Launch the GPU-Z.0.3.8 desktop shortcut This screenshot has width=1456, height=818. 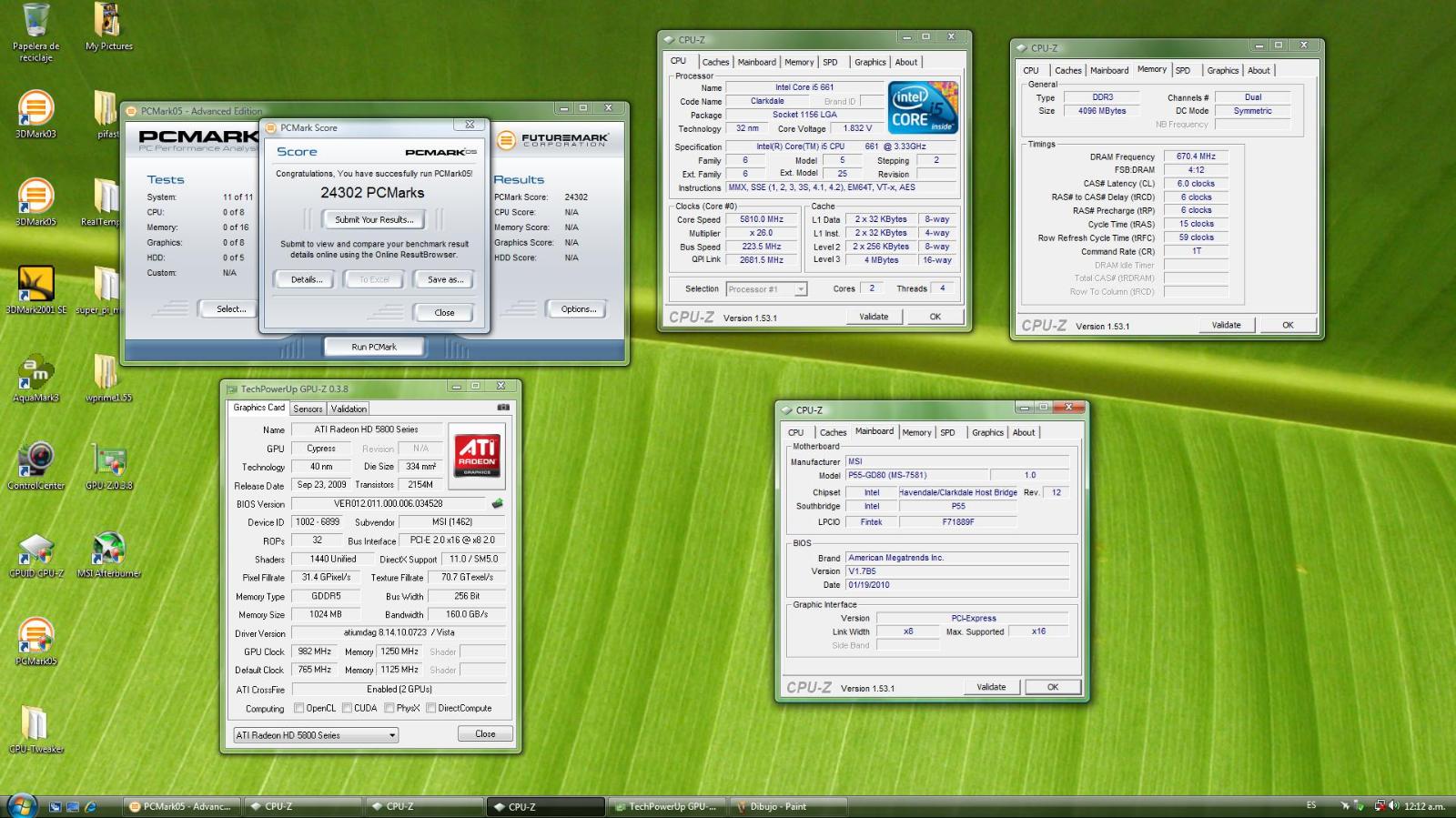(108, 467)
